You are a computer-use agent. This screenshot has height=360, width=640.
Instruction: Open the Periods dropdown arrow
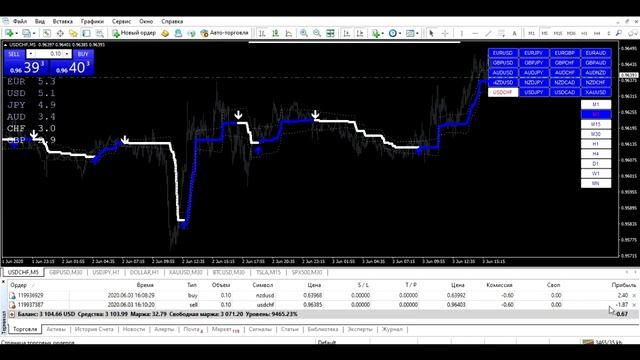coord(400,33)
